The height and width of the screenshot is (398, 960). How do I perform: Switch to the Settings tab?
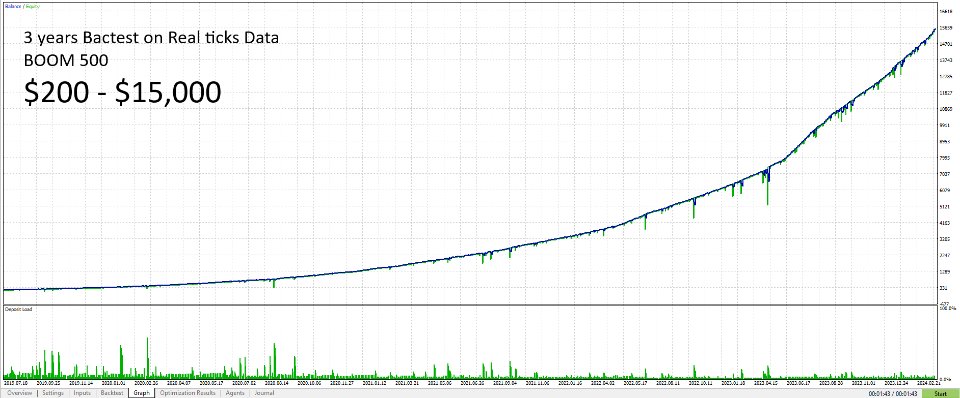click(52, 393)
